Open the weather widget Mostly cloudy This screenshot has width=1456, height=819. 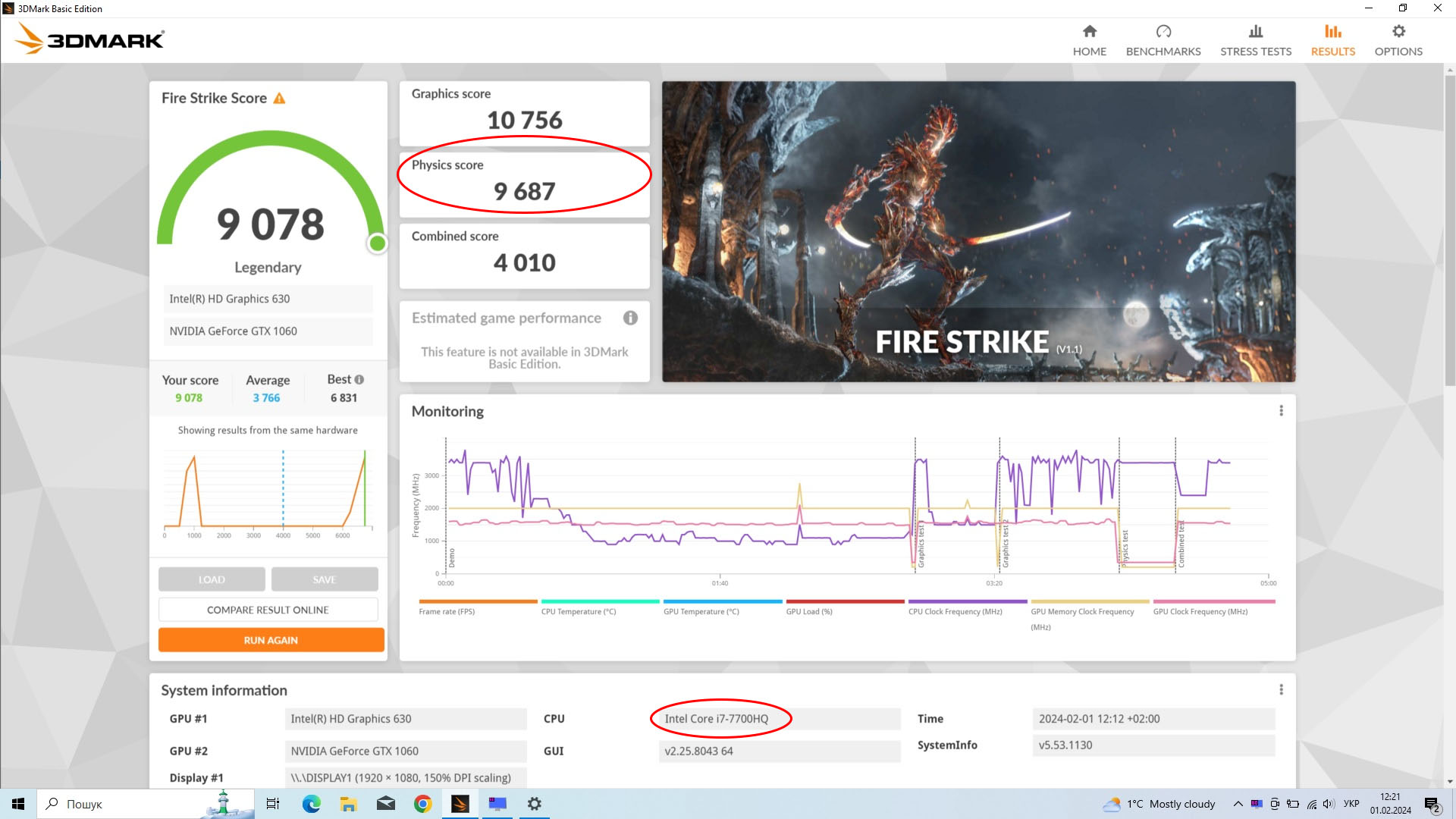1159,804
